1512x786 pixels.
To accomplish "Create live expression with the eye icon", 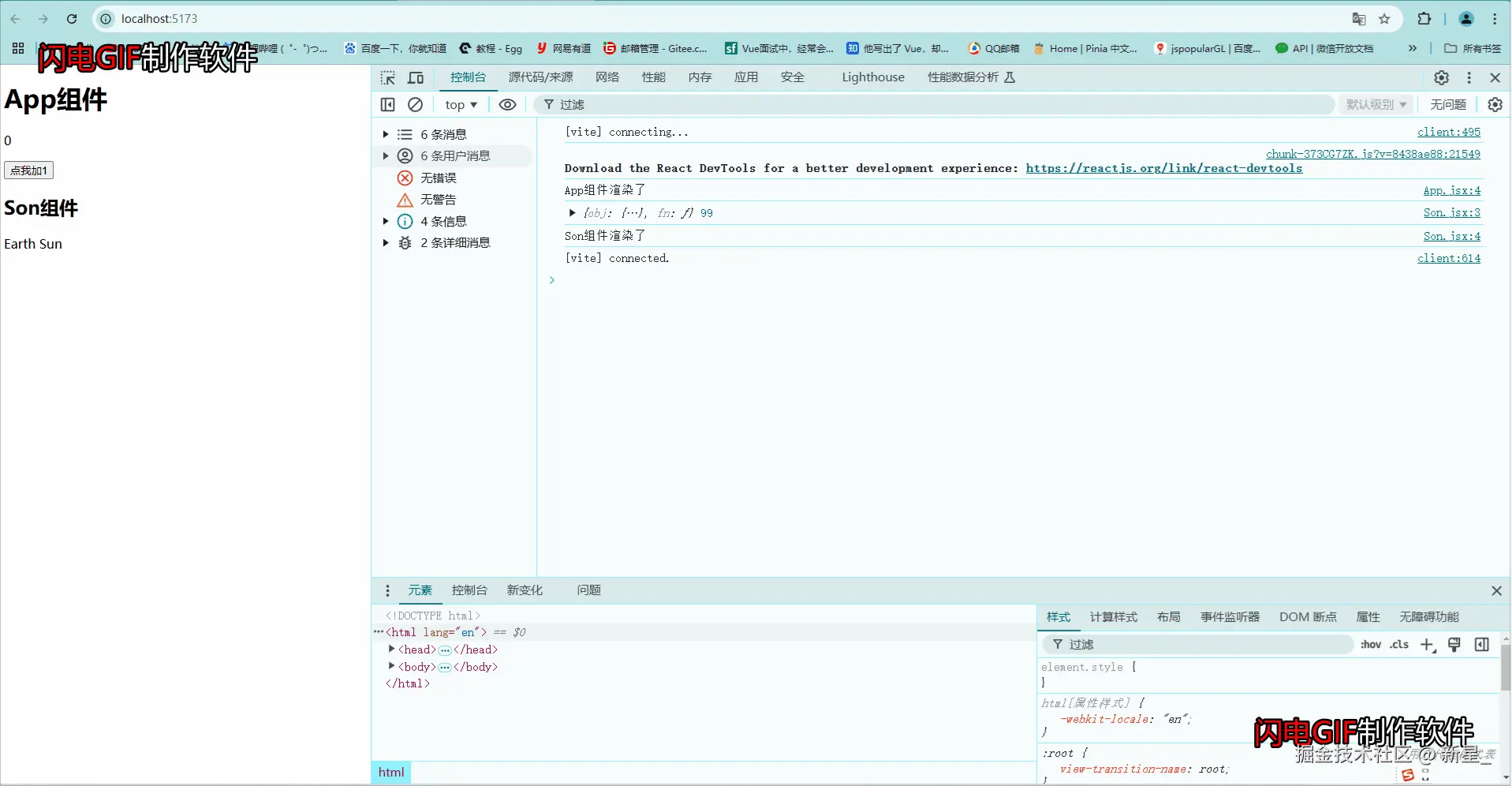I will click(507, 104).
